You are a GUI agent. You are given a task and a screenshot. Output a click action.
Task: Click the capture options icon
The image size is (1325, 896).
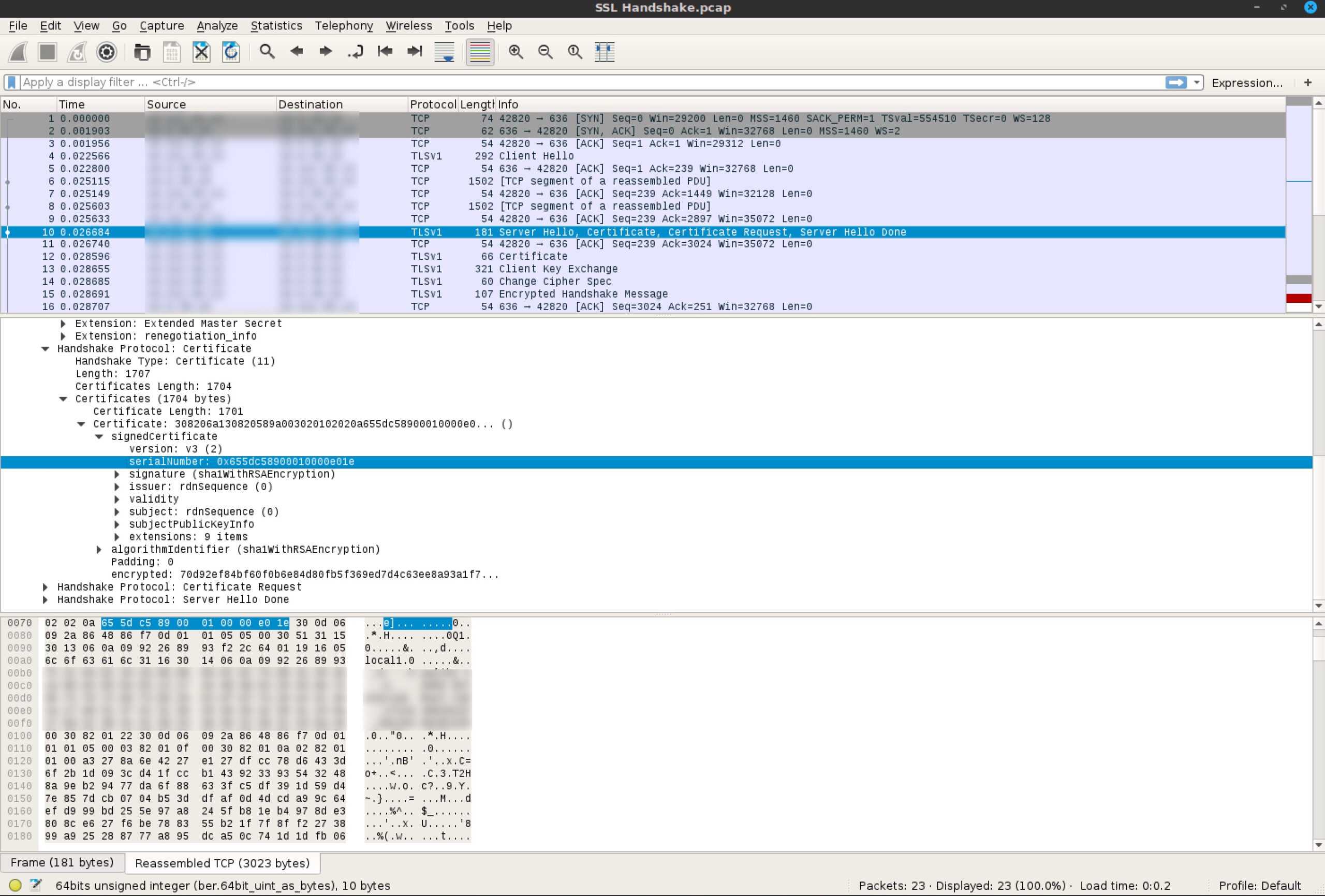coord(106,51)
